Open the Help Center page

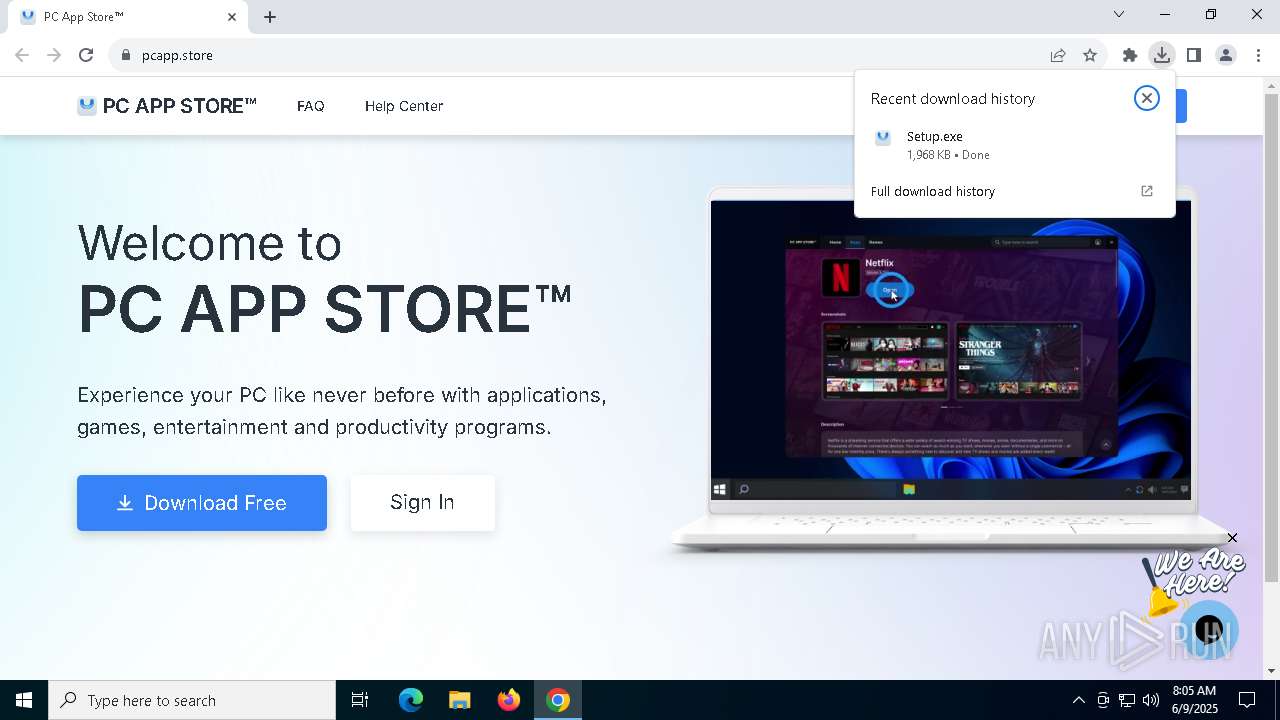click(404, 106)
